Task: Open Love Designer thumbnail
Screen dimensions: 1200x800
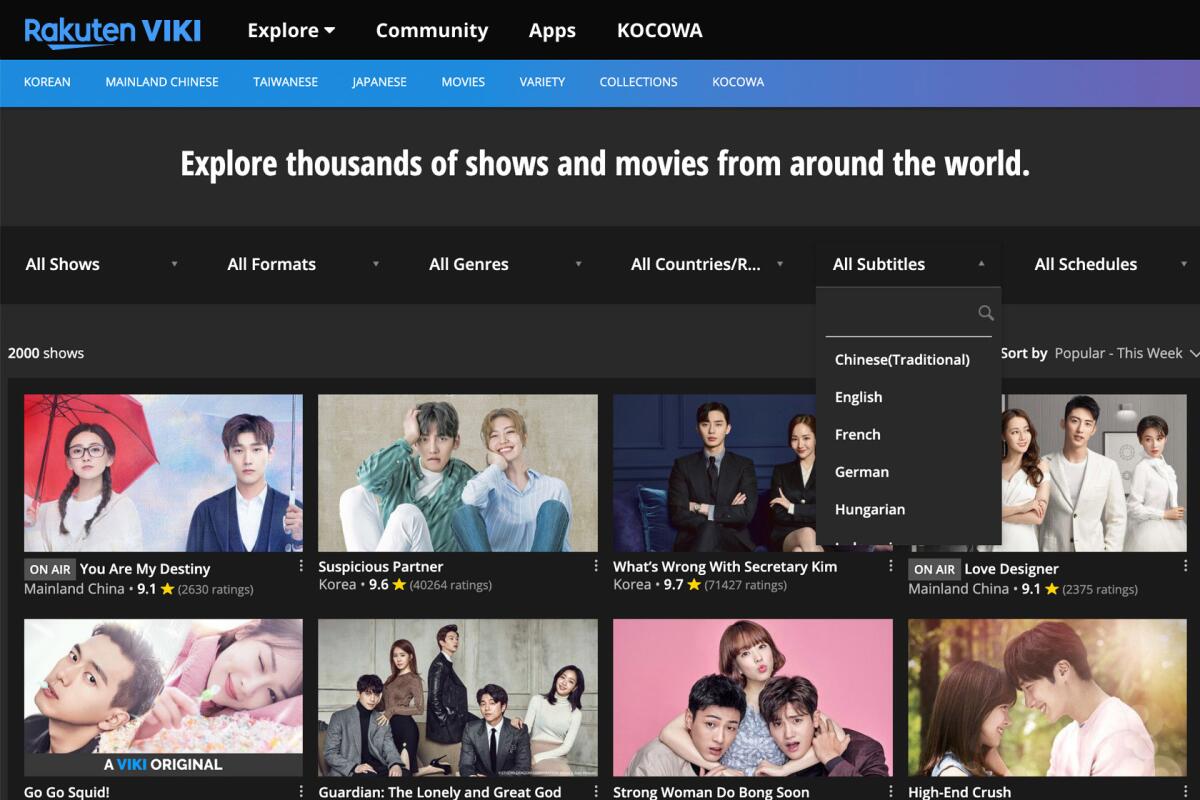Action: [1094, 473]
